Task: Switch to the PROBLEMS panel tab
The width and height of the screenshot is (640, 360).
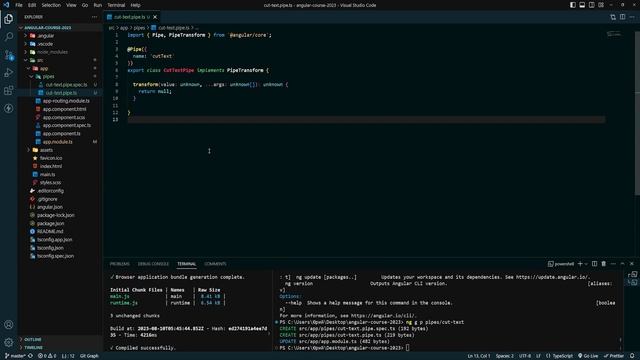Action: point(120,264)
